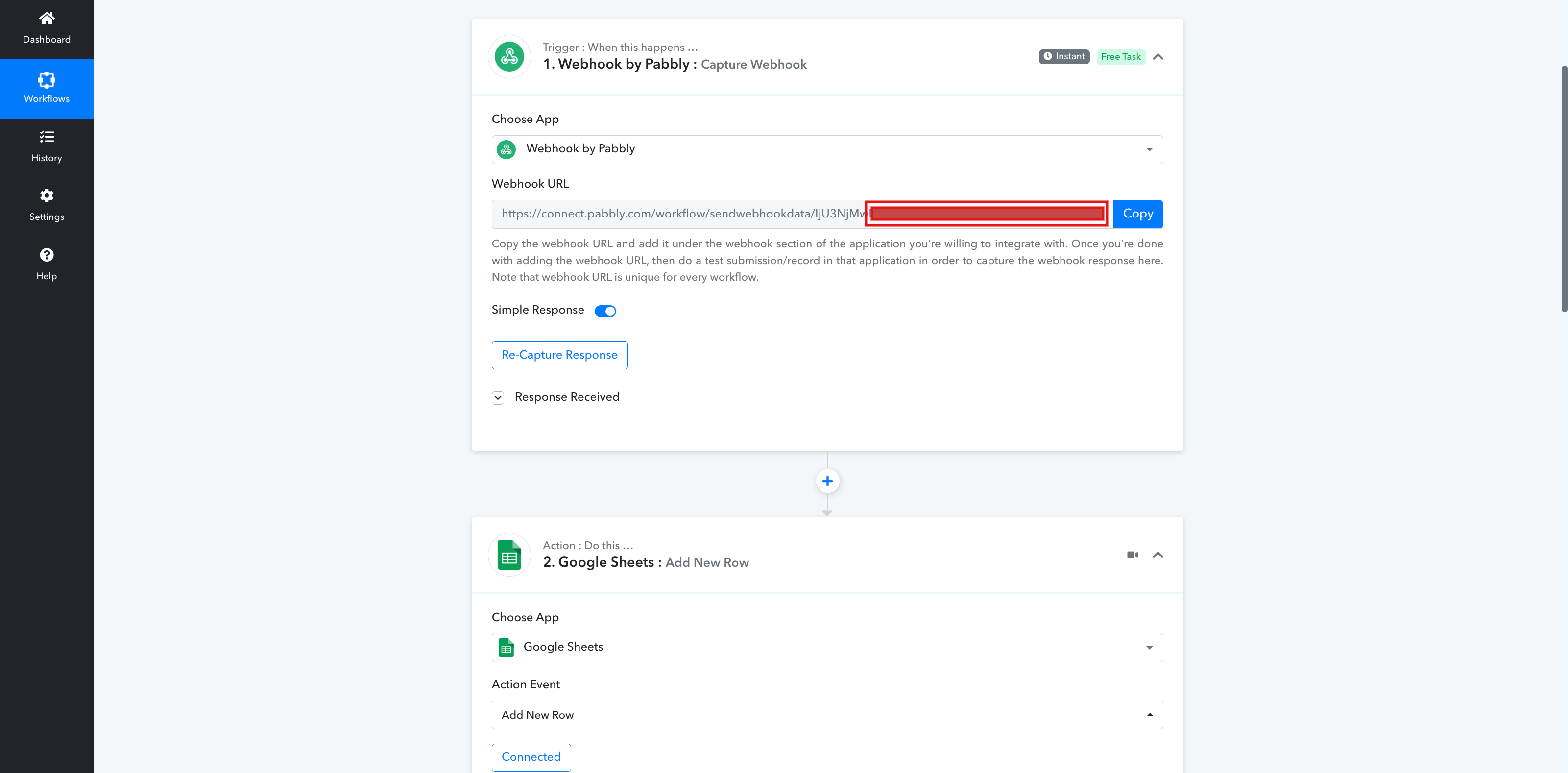Open Add New Row action event dropdown
Screen dimensions: 1568x773
pos(827,715)
